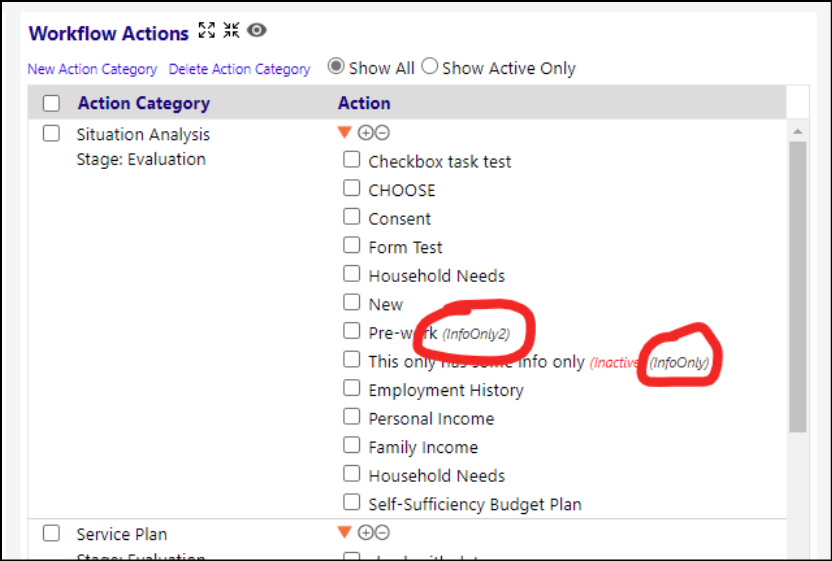
Task: Tick the Consent action checkbox
Action: click(351, 217)
